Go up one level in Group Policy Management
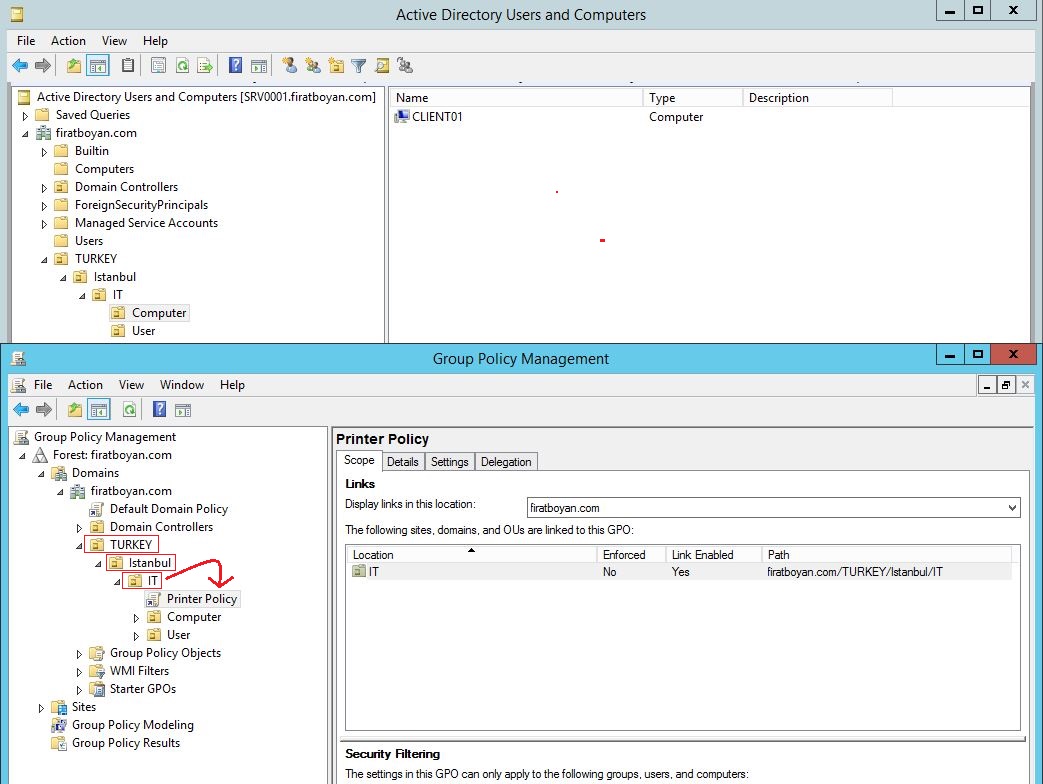Screen dimensions: 1043x784 74,410
